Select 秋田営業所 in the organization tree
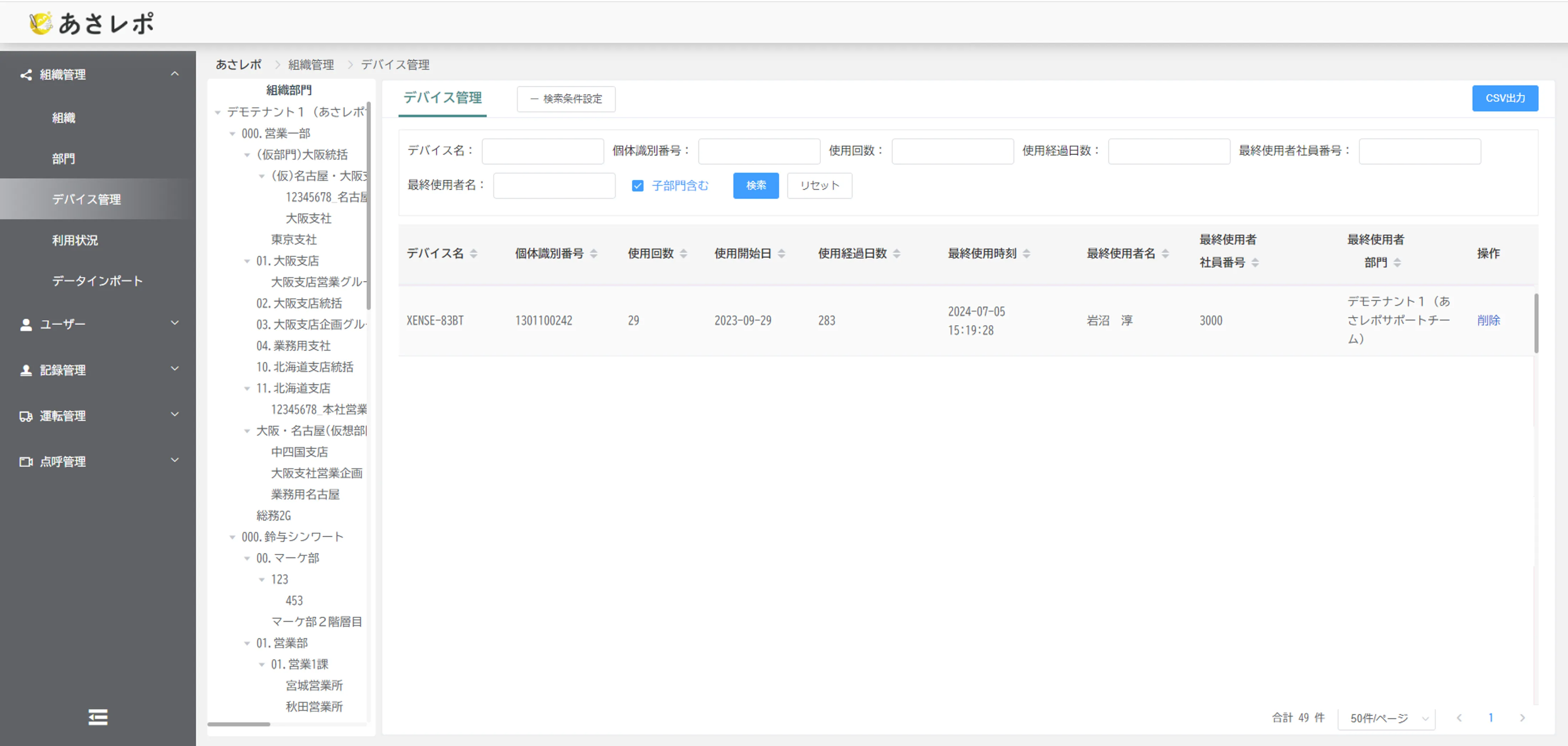 [314, 707]
